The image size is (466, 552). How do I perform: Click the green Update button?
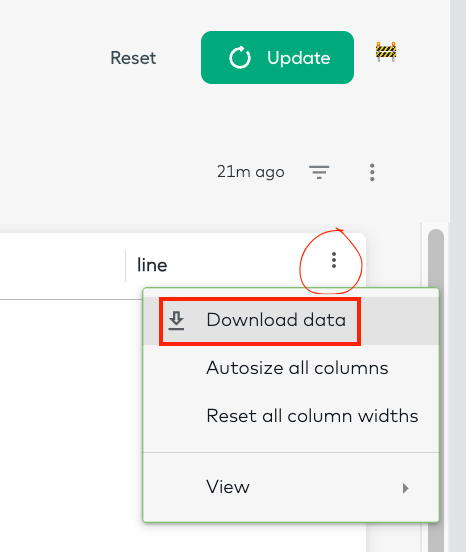click(x=277, y=57)
